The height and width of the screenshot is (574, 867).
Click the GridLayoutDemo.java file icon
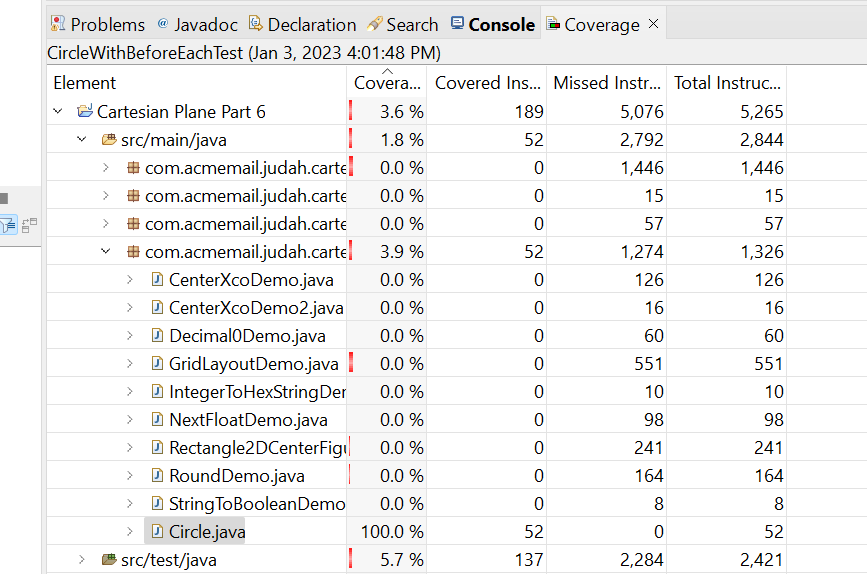pos(157,364)
